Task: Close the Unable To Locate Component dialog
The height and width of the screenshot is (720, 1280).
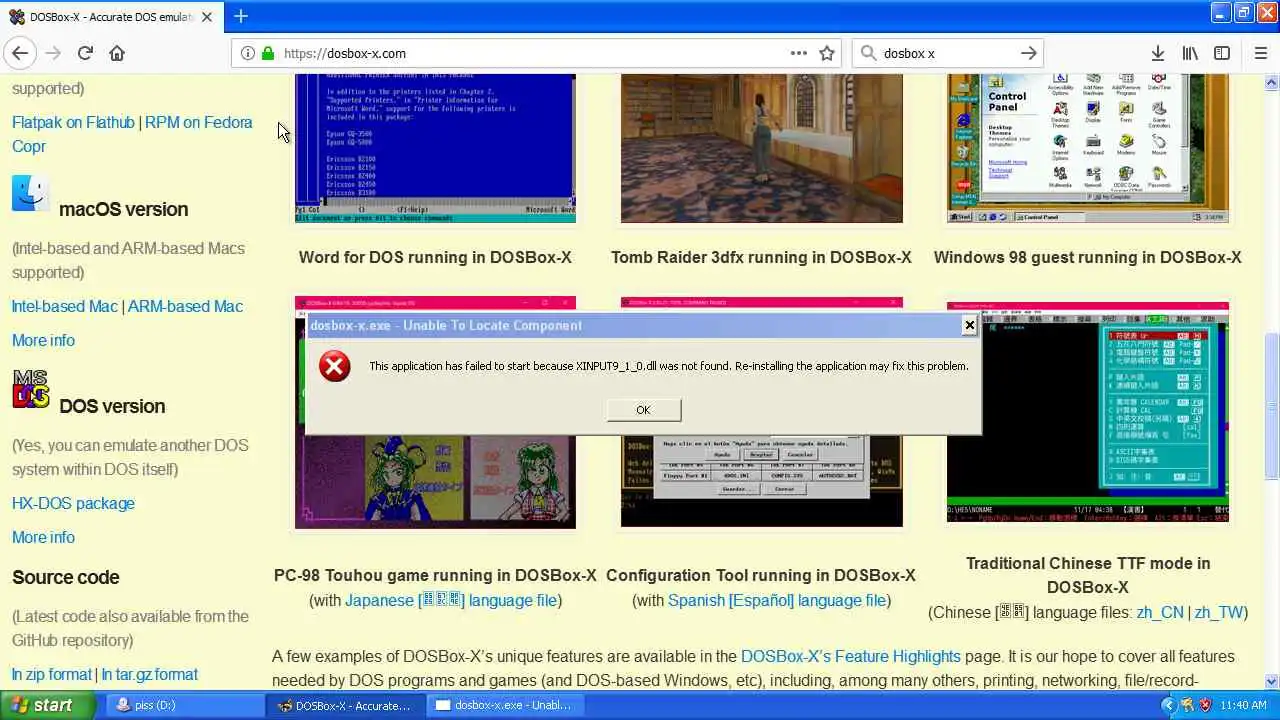Action: [969, 325]
